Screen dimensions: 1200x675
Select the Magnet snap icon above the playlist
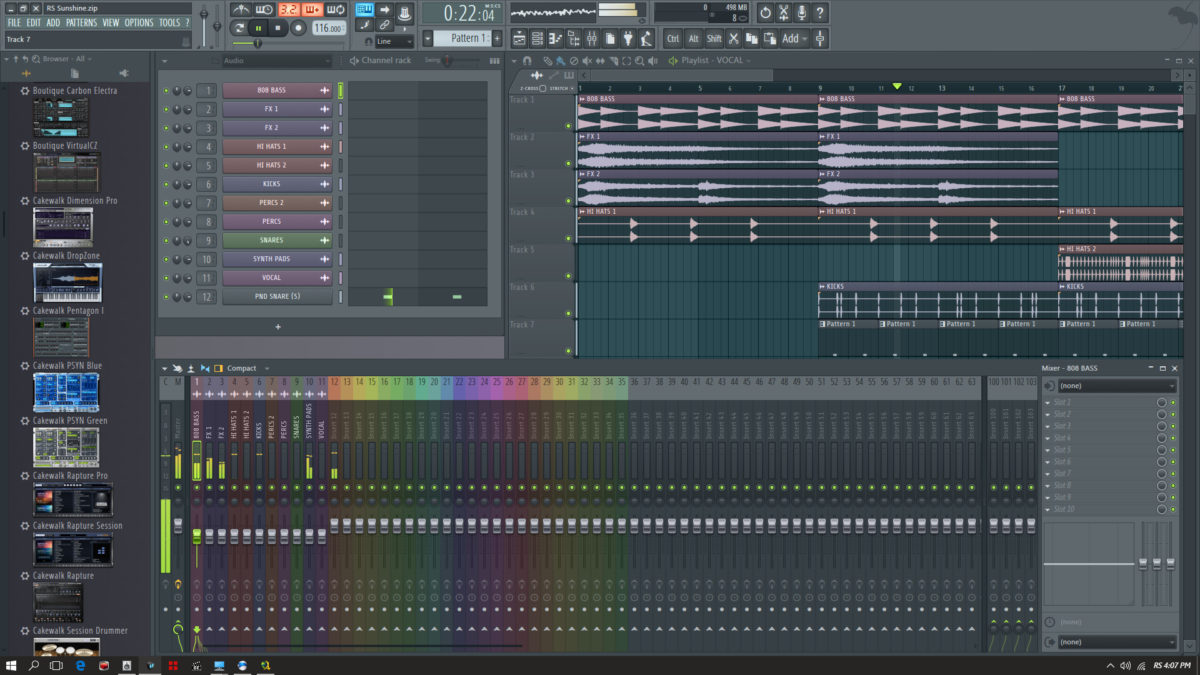[x=527, y=62]
